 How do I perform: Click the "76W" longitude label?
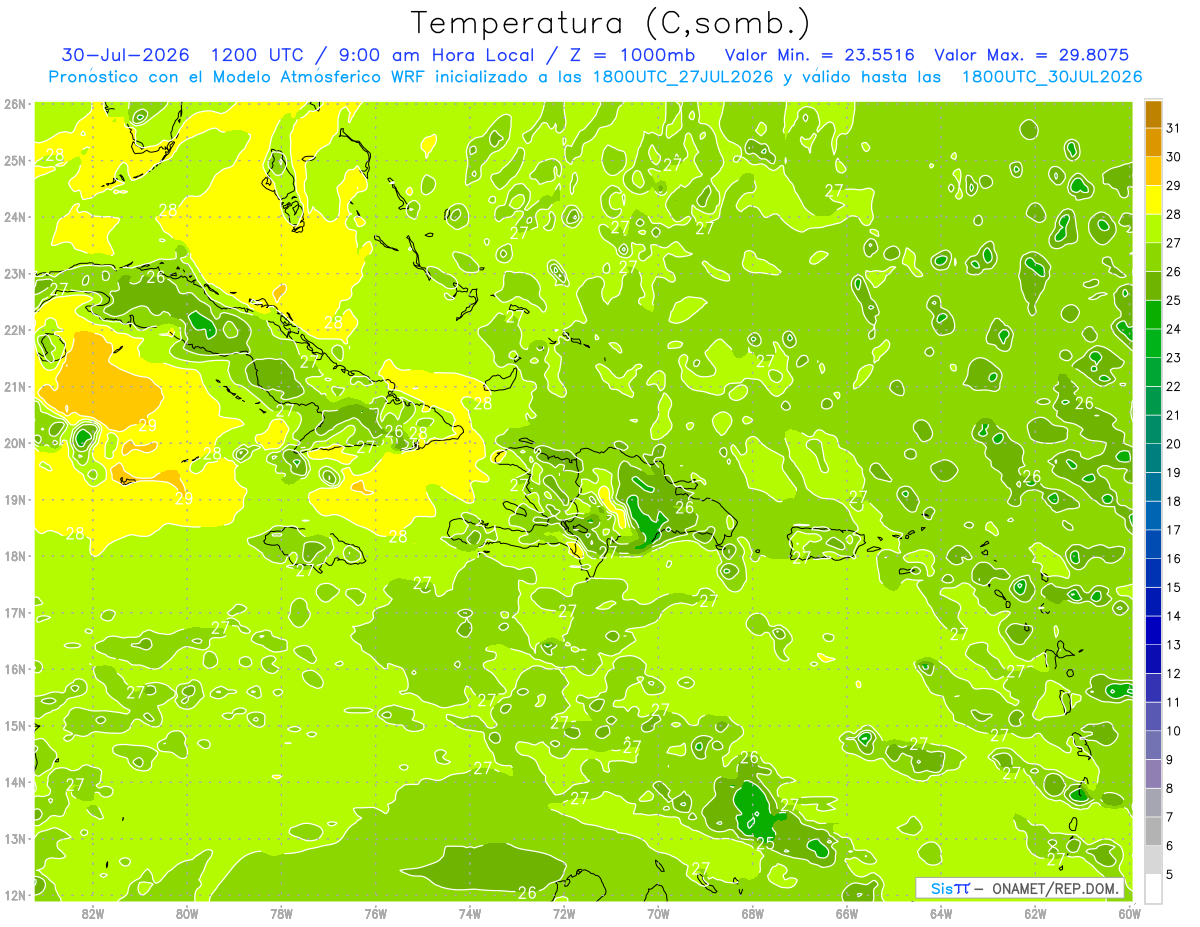pyautogui.click(x=376, y=913)
